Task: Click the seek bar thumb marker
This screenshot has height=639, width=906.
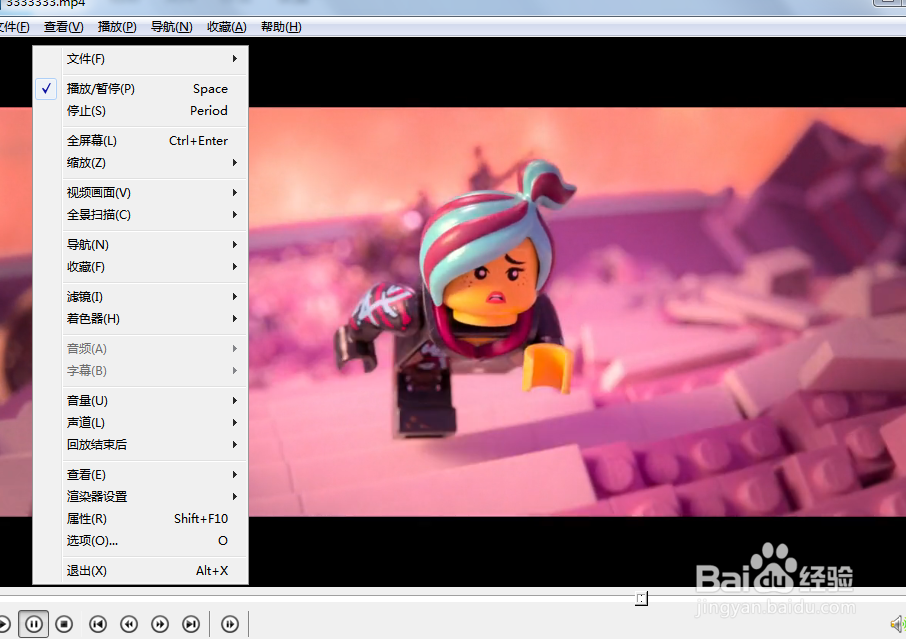Action: [641, 599]
